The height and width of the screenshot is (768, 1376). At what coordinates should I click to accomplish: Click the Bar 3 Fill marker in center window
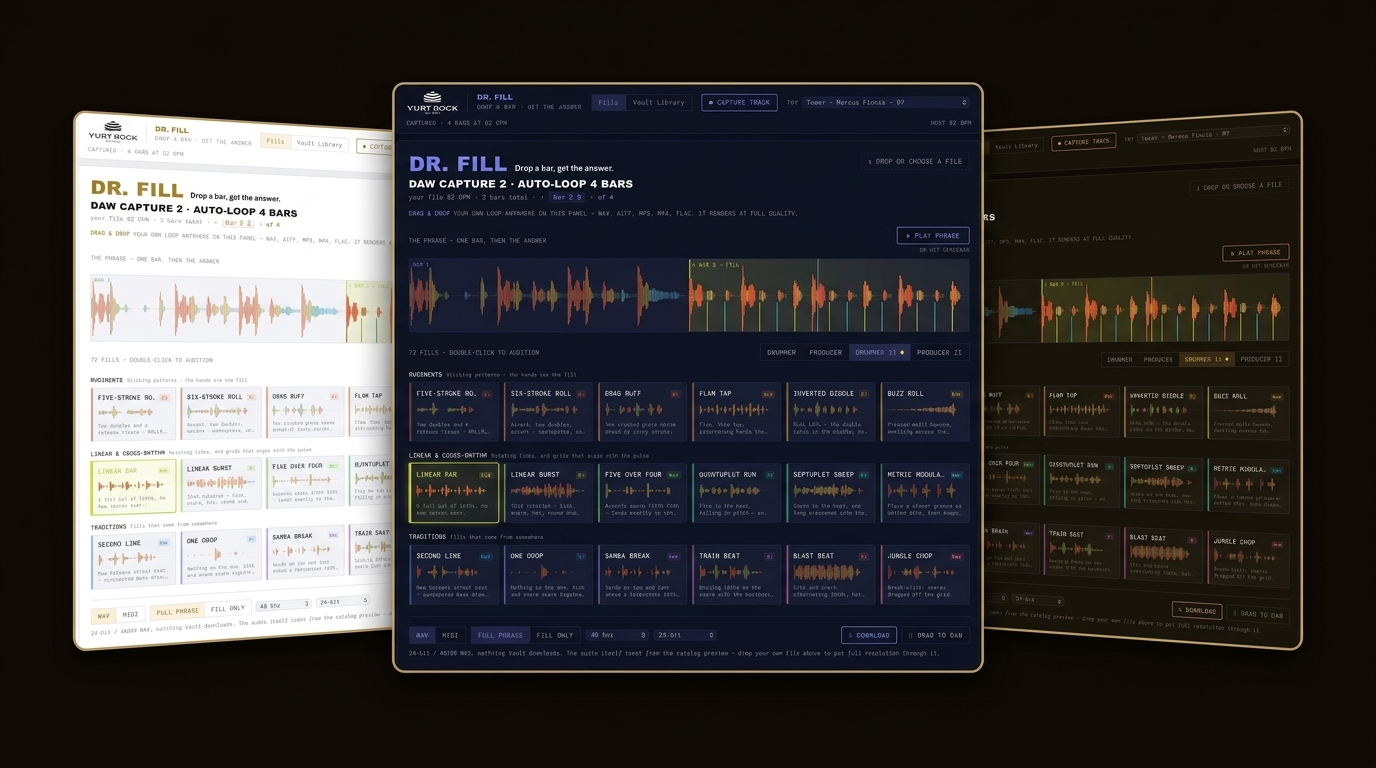tap(714, 265)
